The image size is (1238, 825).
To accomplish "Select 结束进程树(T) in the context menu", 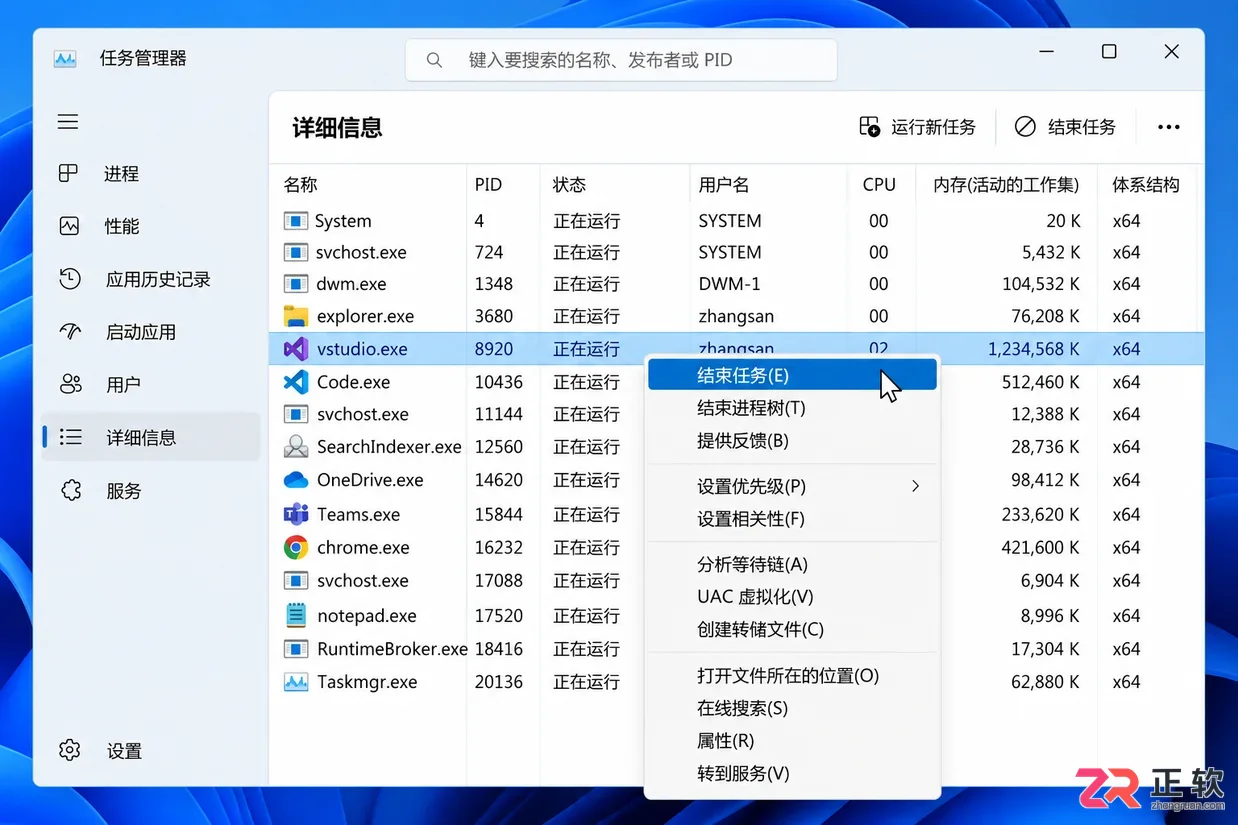I will point(792,408).
